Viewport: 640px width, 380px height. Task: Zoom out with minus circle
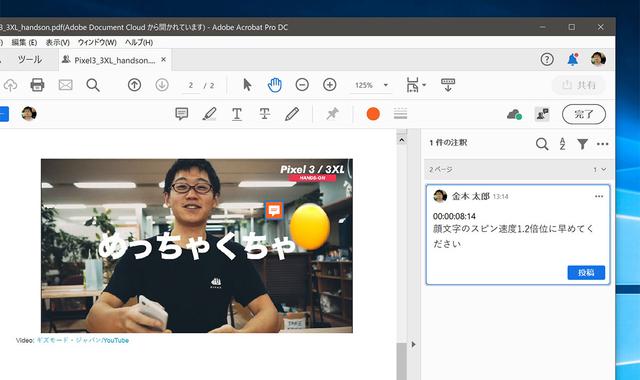point(302,85)
